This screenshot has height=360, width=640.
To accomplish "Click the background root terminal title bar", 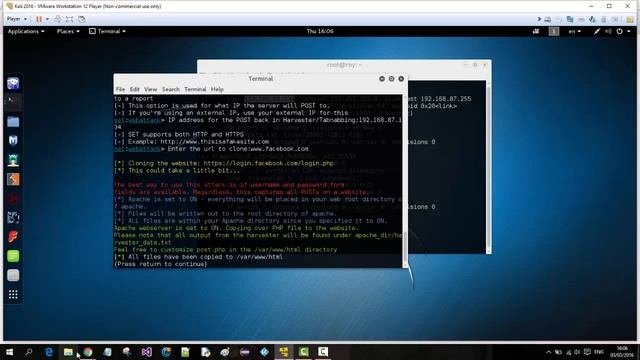I will pos(344,65).
